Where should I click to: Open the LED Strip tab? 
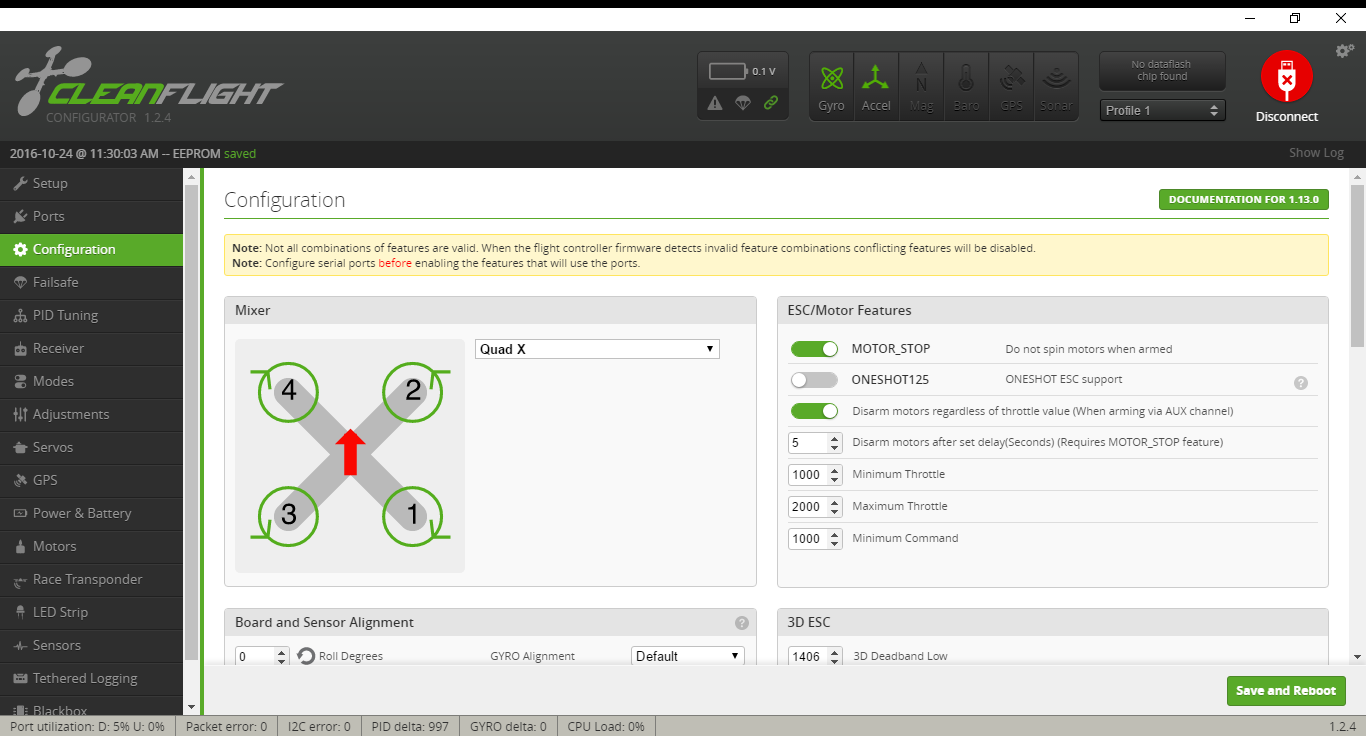[92, 612]
